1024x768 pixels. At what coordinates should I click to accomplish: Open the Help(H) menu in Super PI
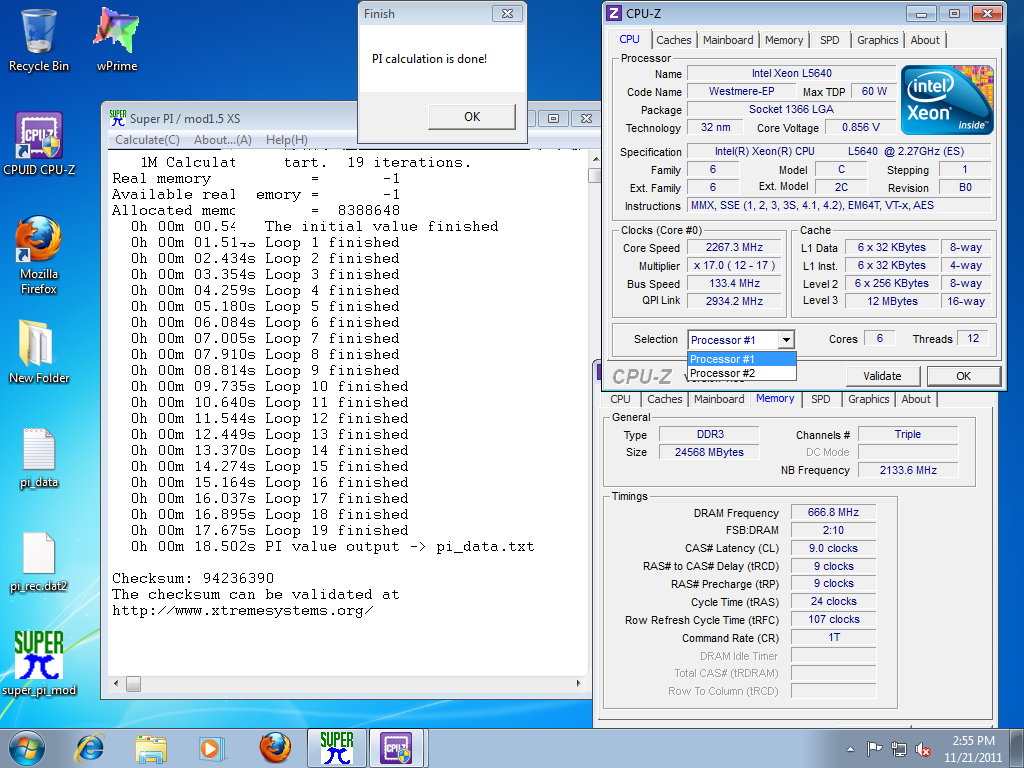point(287,140)
